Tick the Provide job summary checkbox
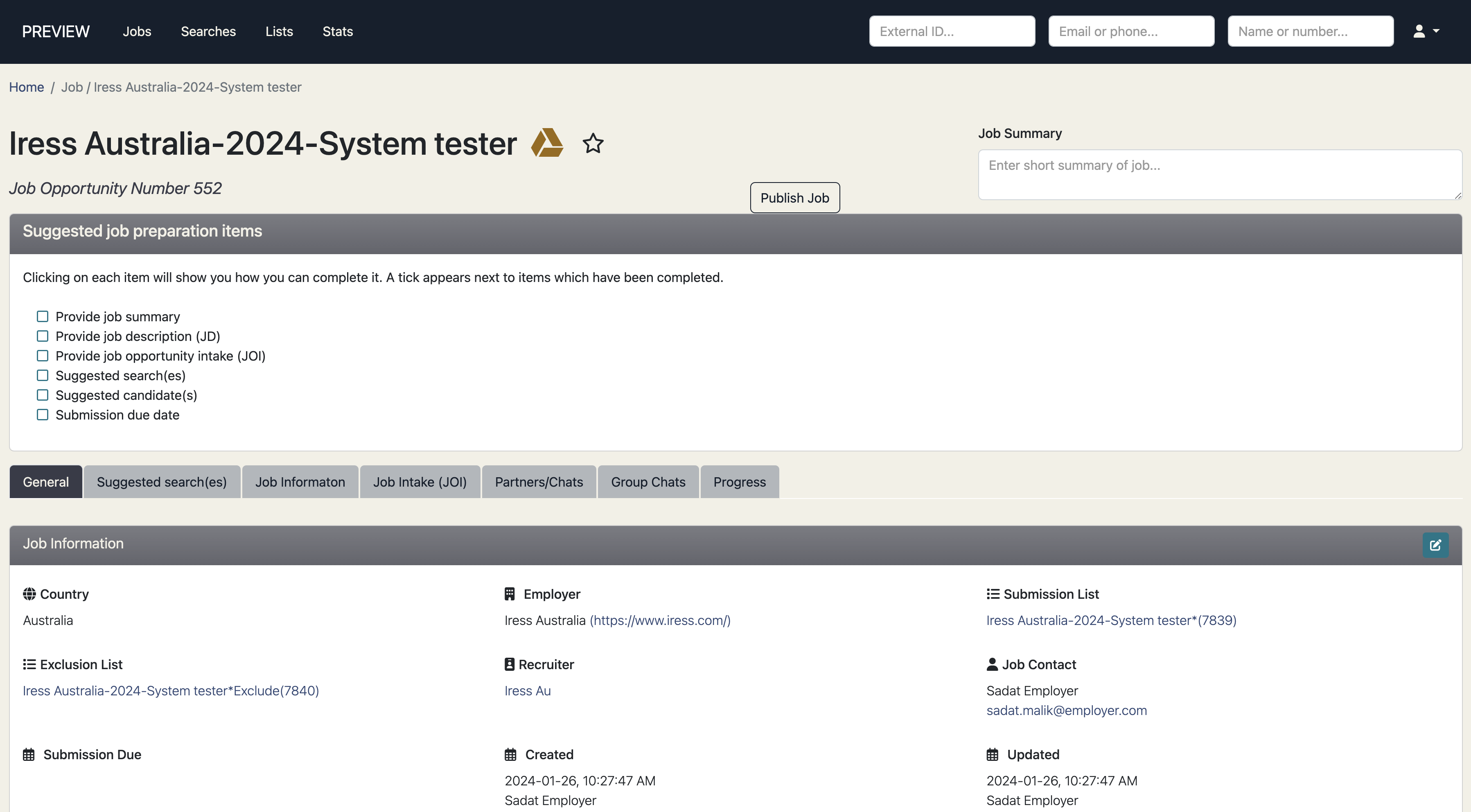The width and height of the screenshot is (1471, 812). pos(42,316)
